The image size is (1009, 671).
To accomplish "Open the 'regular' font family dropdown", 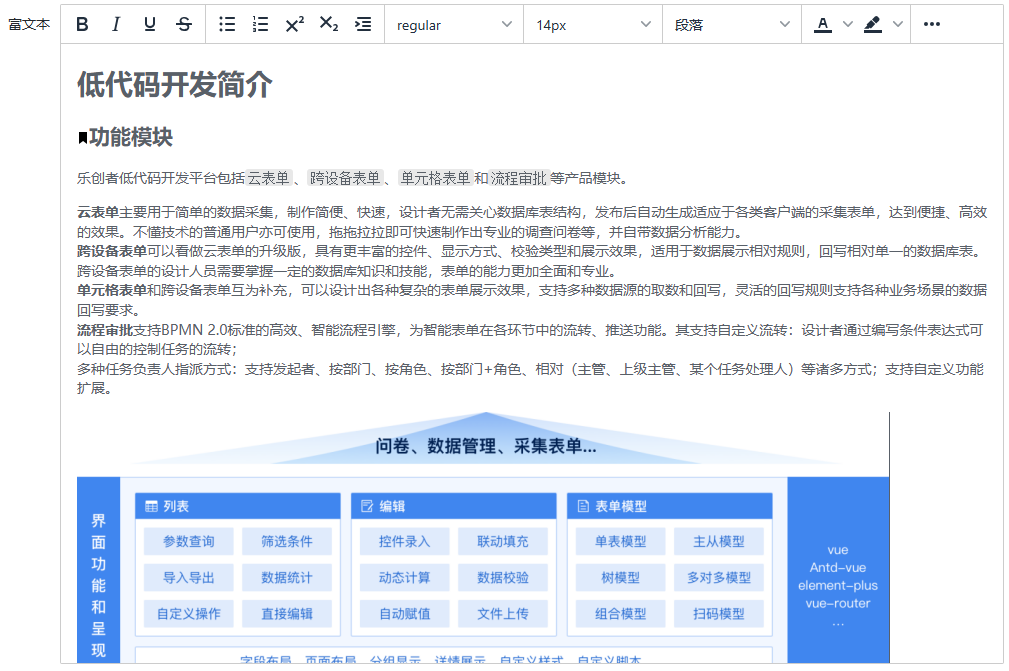I will [x=453, y=25].
